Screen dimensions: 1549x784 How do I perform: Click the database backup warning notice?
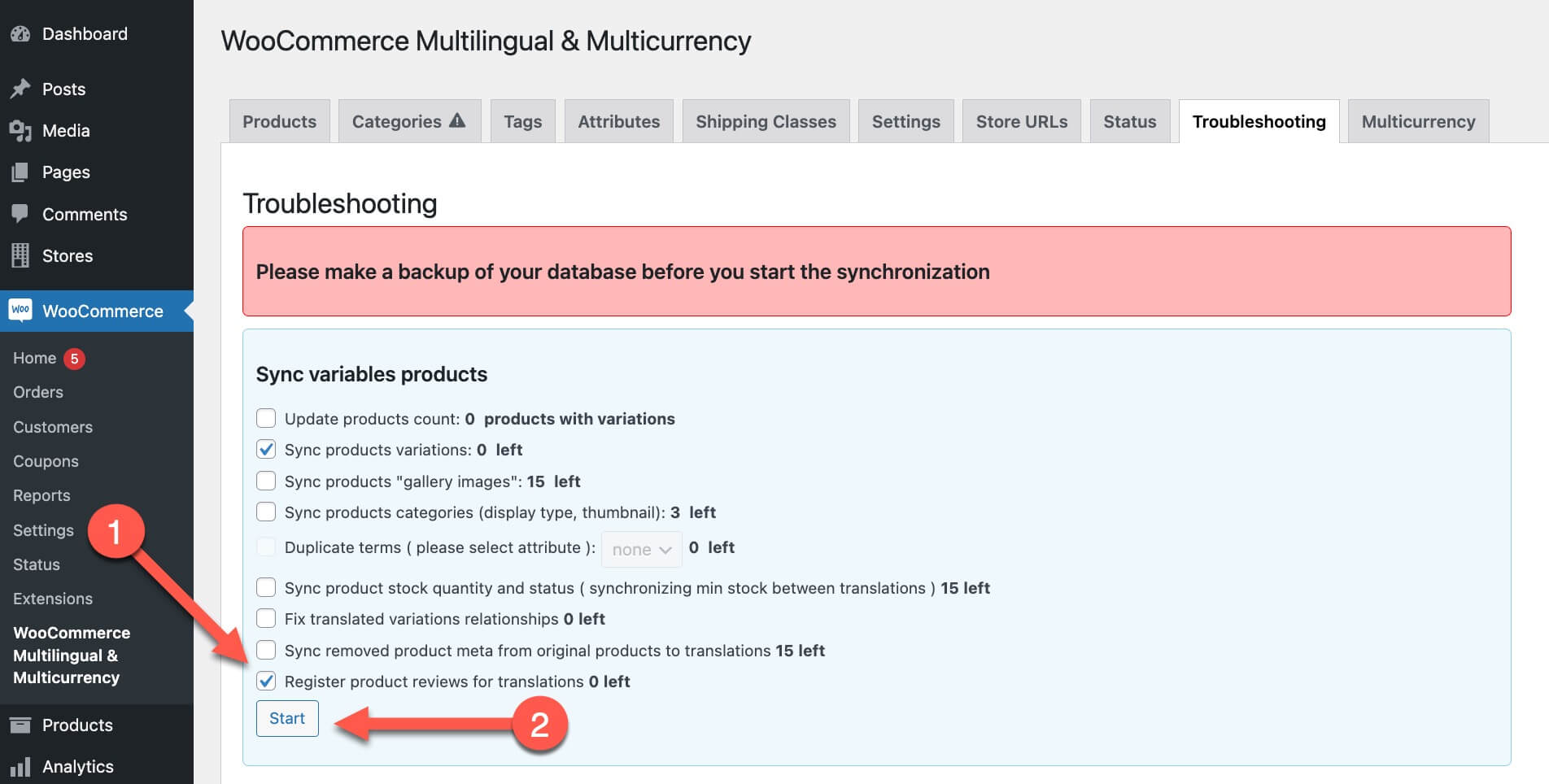(x=876, y=272)
